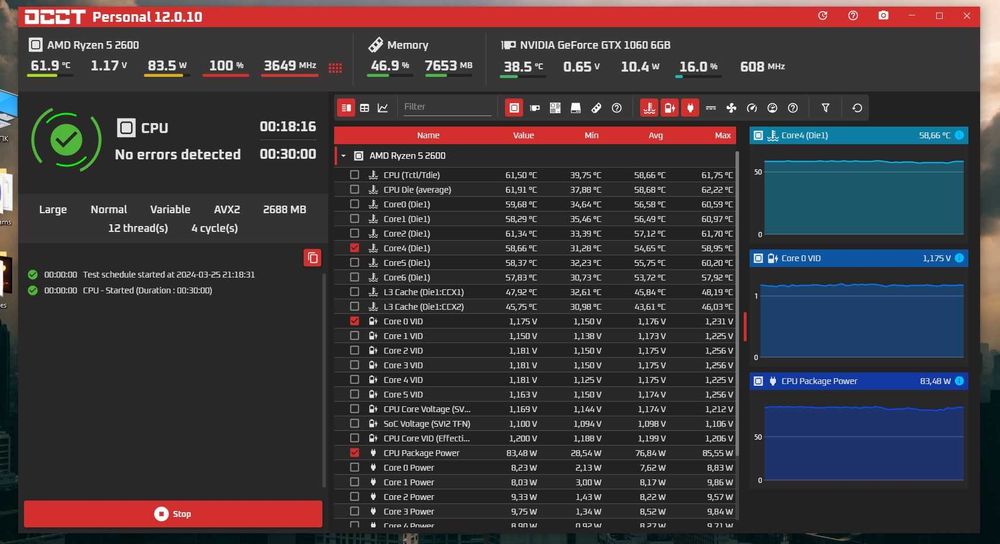The width and height of the screenshot is (1000, 544).
Task: Click the Core 0 VID graph info icon
Action: (x=959, y=258)
